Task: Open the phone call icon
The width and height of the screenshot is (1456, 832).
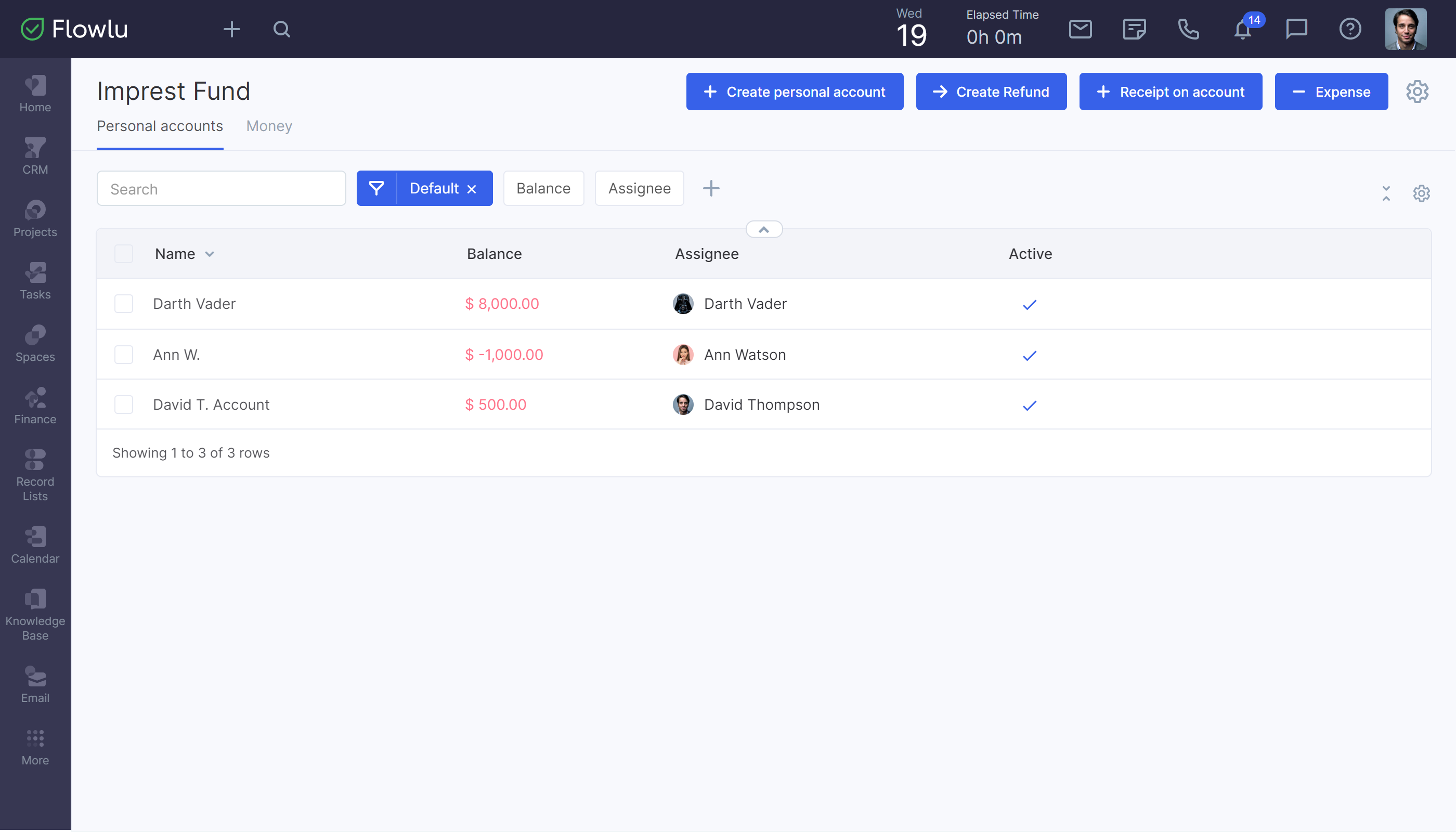Action: (x=1188, y=29)
